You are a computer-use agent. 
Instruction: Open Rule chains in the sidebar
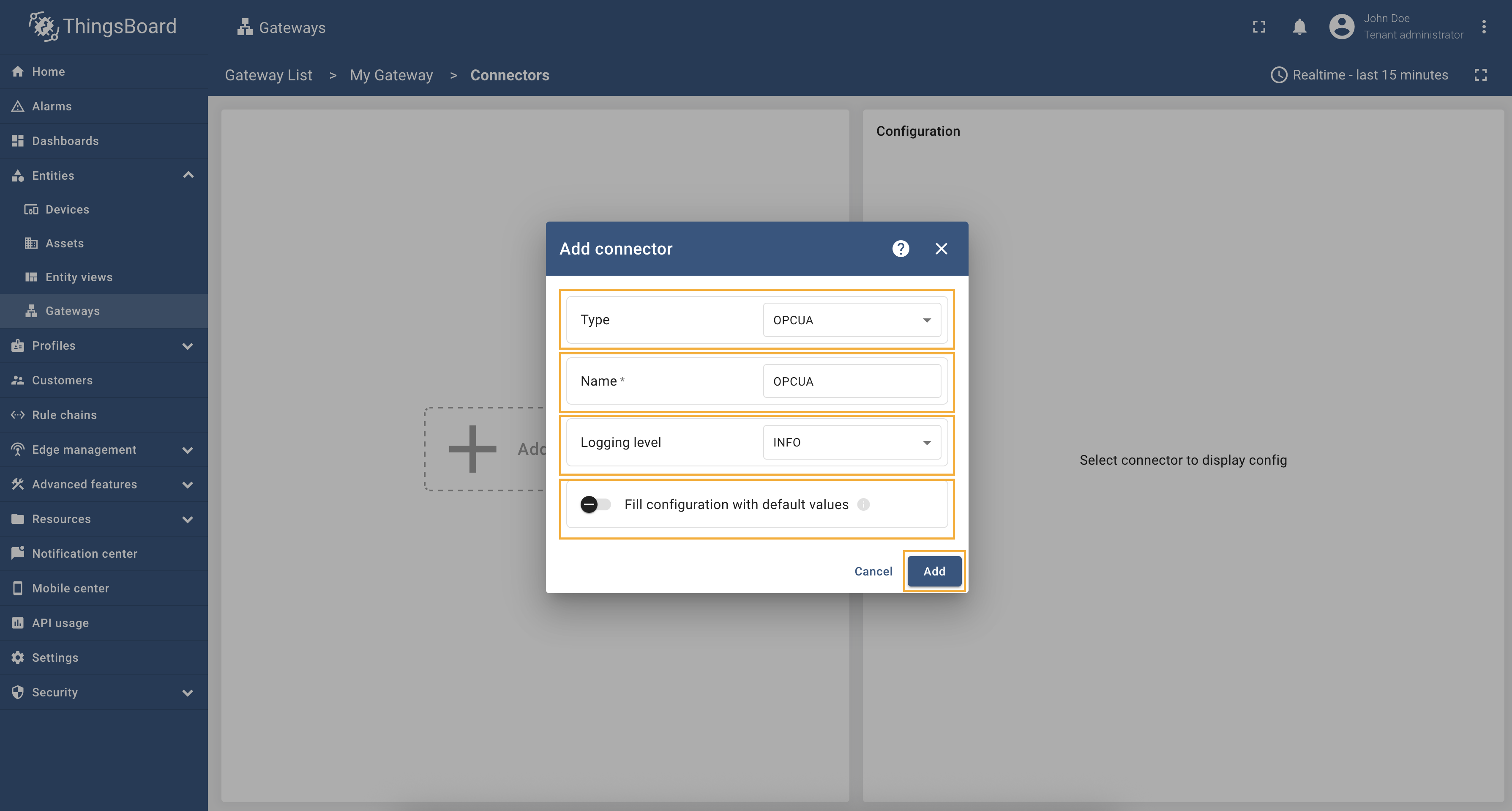(64, 415)
